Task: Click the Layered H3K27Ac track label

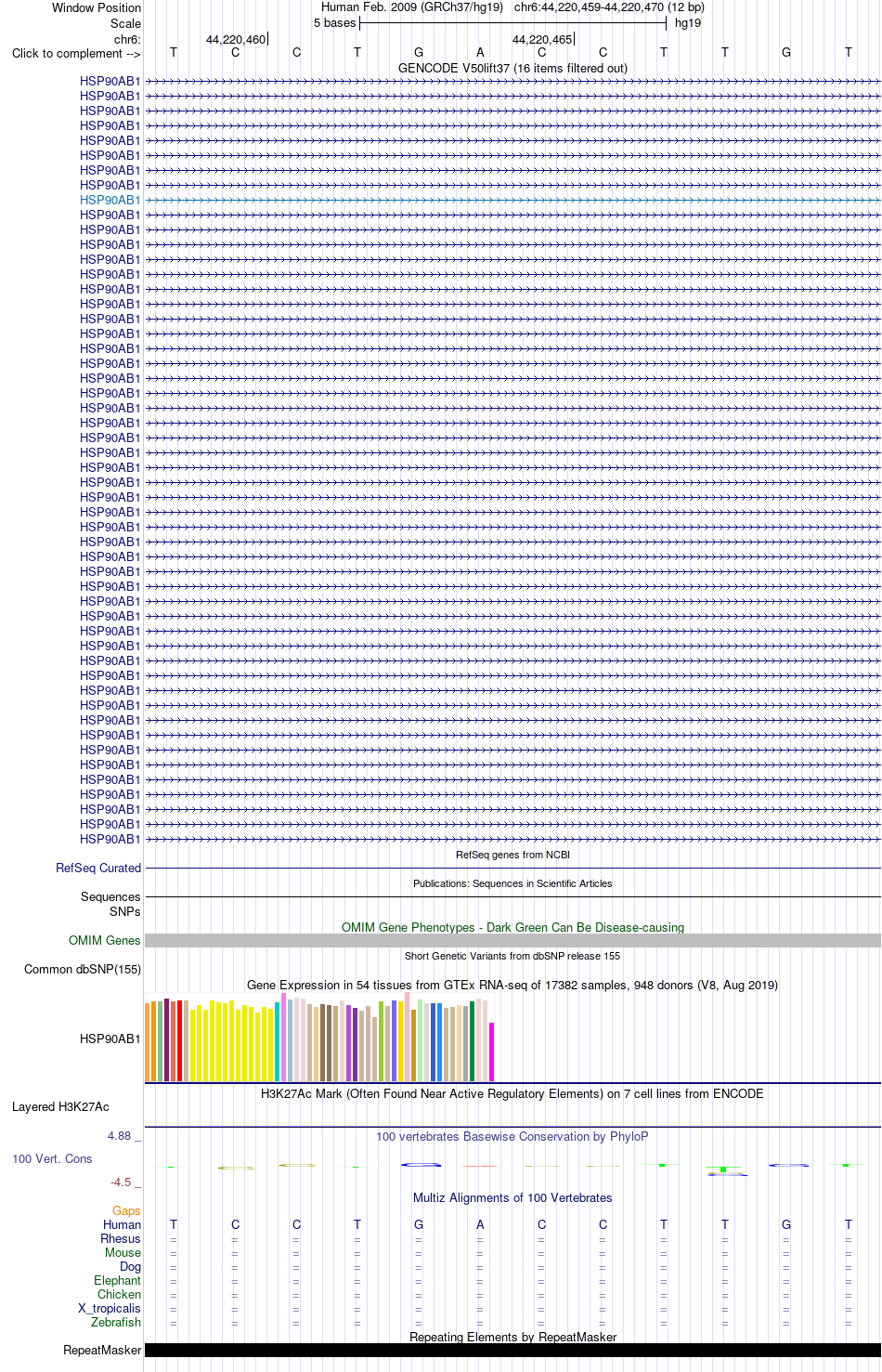Action: pyautogui.click(x=60, y=1106)
